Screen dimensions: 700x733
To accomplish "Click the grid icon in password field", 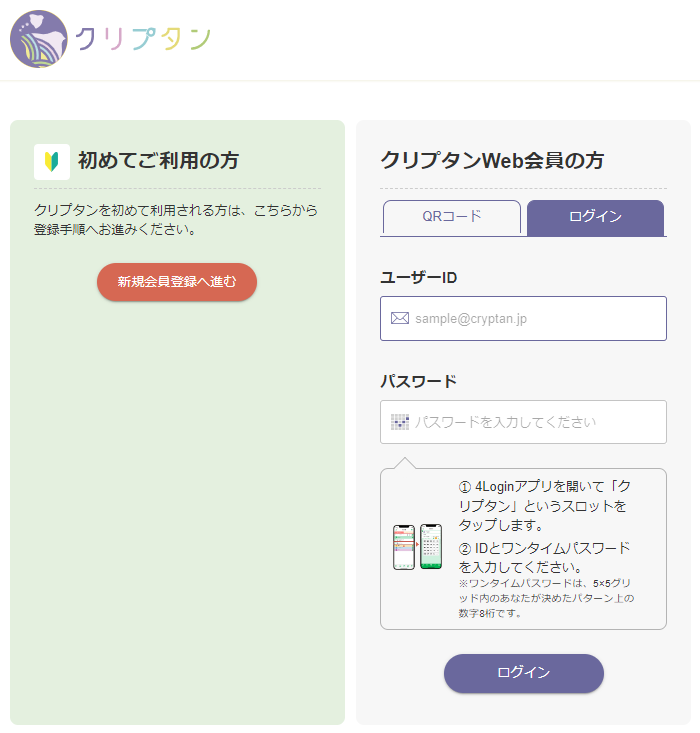I will tap(400, 422).
